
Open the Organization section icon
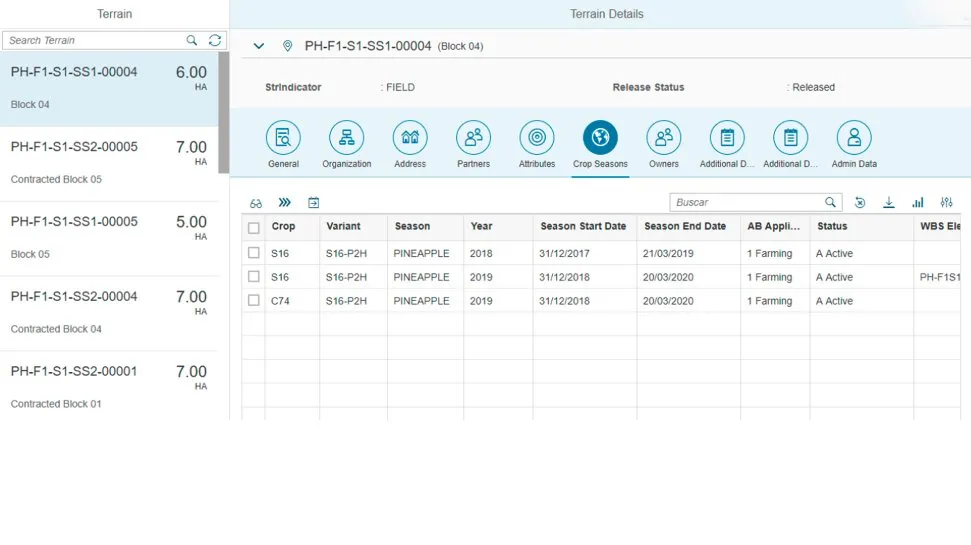coord(346,138)
